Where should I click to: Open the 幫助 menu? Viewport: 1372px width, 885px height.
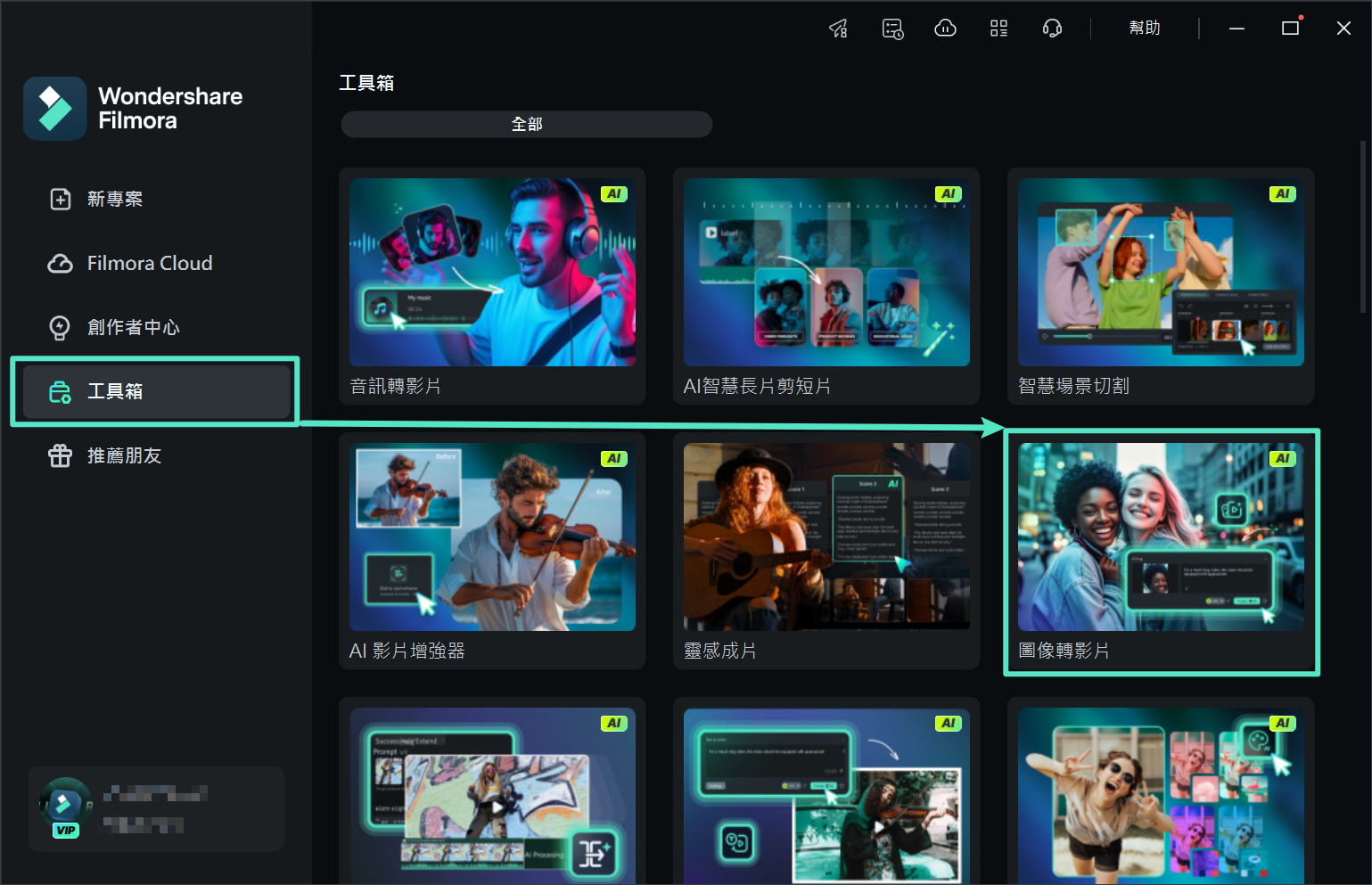tap(1145, 28)
